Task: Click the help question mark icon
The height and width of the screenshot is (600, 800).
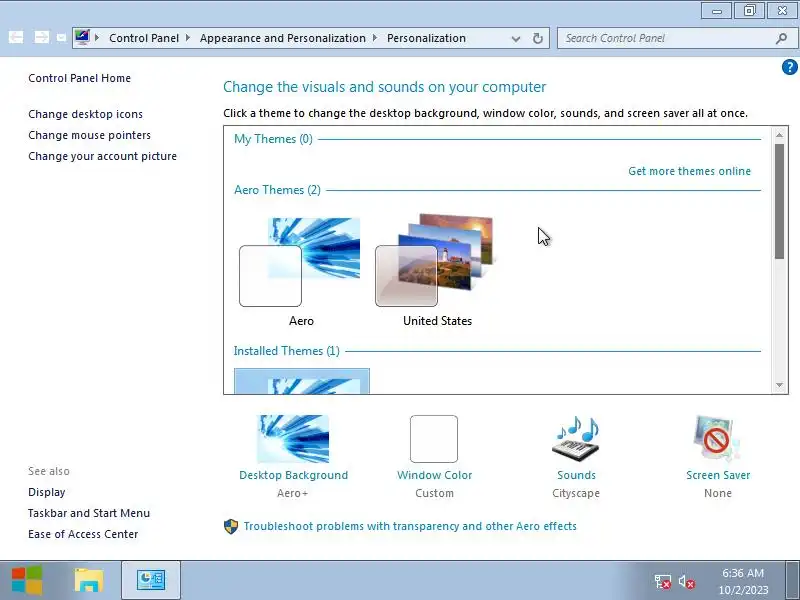Action: coord(789,67)
